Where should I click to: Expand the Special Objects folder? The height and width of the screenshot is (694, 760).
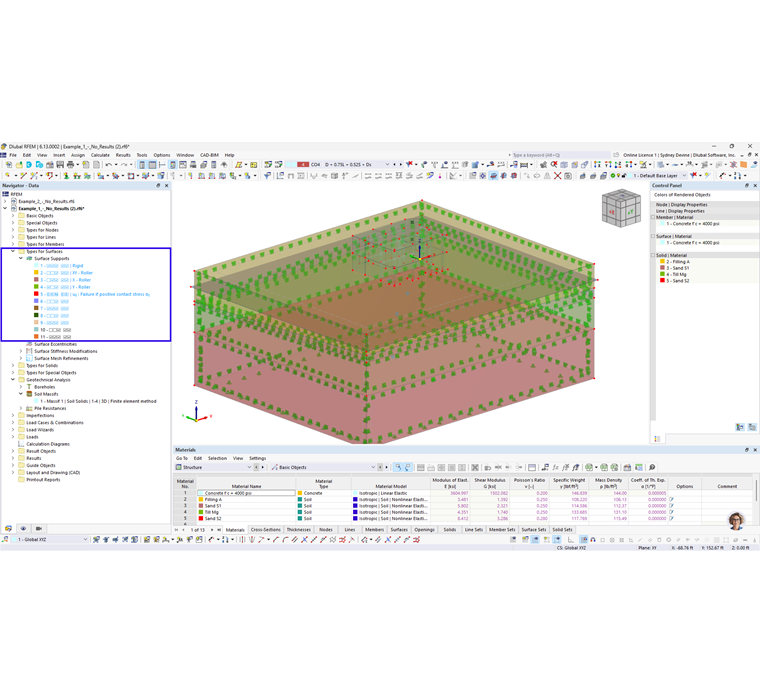pyautogui.click(x=13, y=223)
